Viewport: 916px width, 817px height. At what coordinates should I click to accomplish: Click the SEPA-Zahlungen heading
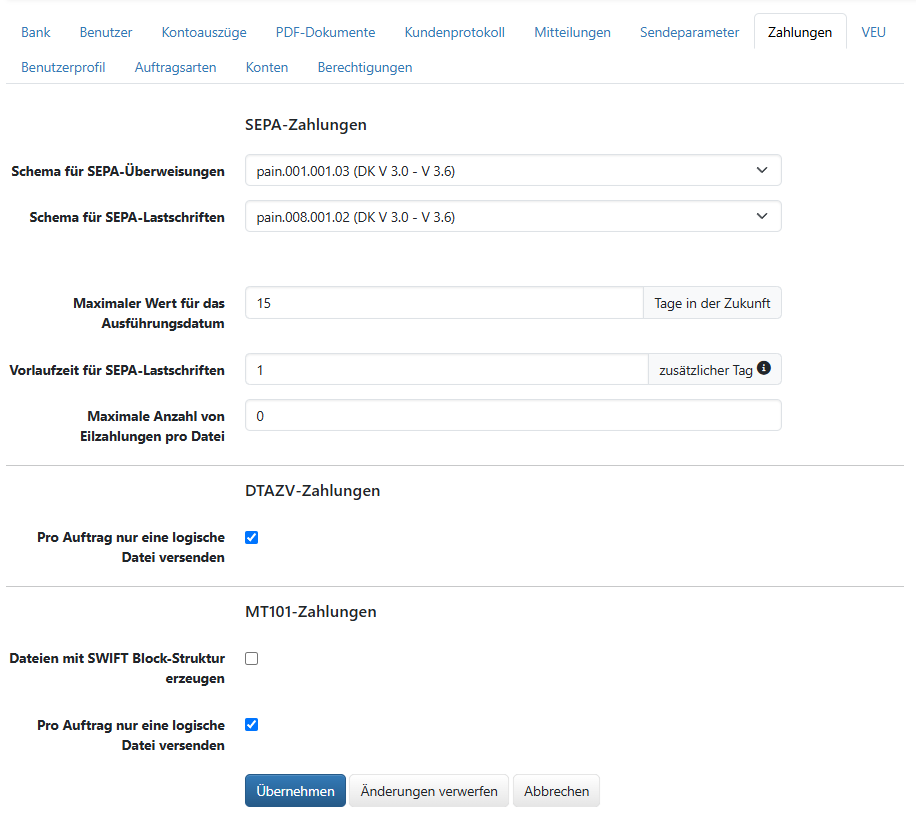[x=306, y=124]
